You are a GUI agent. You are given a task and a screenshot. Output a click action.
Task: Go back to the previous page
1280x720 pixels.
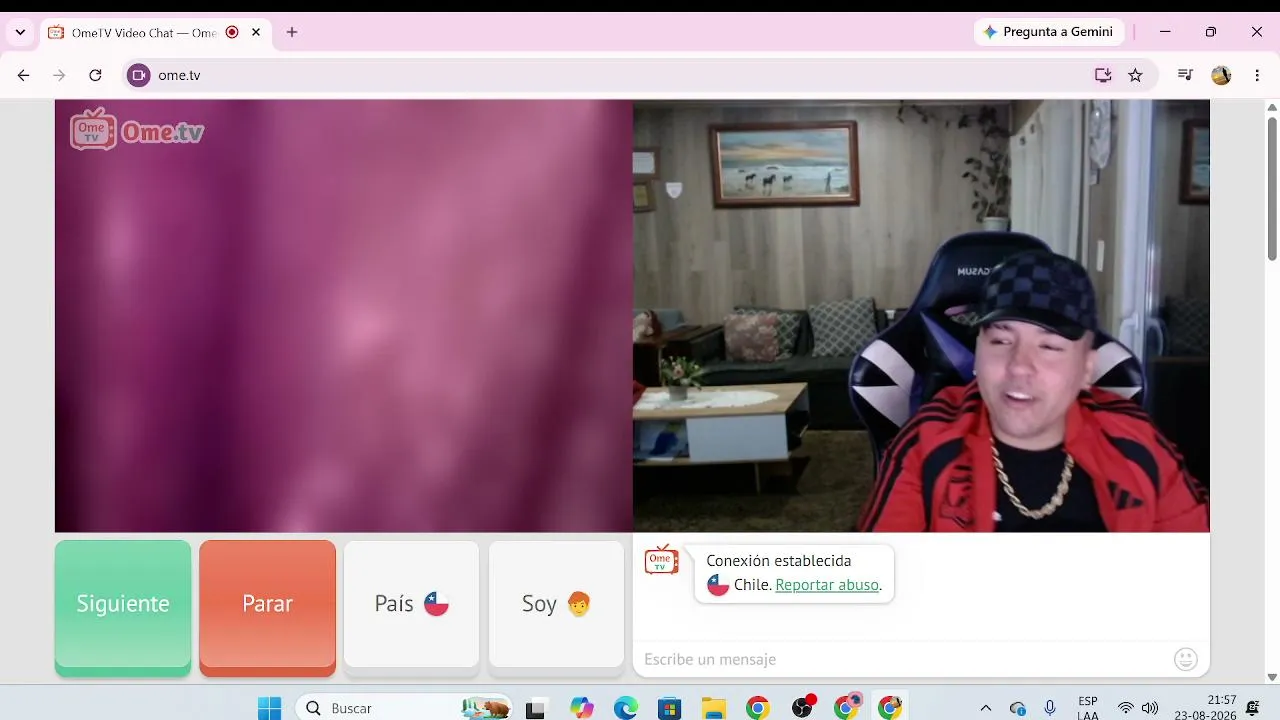tap(23, 75)
